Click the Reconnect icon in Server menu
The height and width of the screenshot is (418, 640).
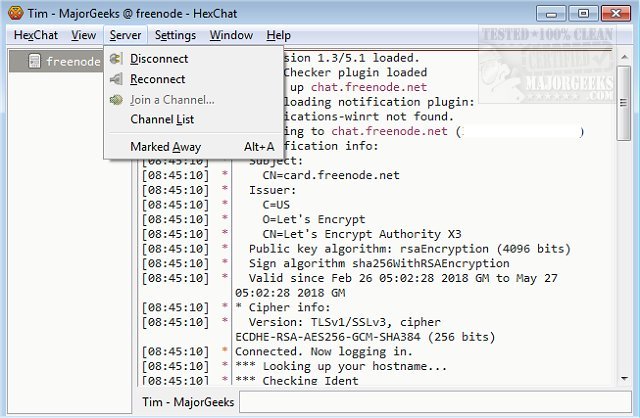(116, 79)
